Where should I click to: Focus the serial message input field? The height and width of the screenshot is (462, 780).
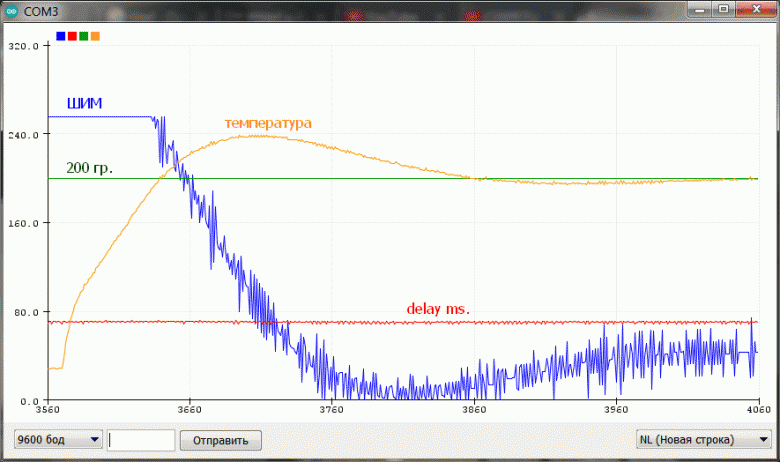141,440
